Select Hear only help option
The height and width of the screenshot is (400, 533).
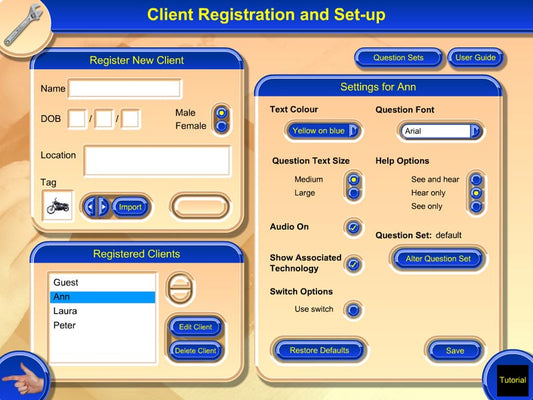pos(476,193)
